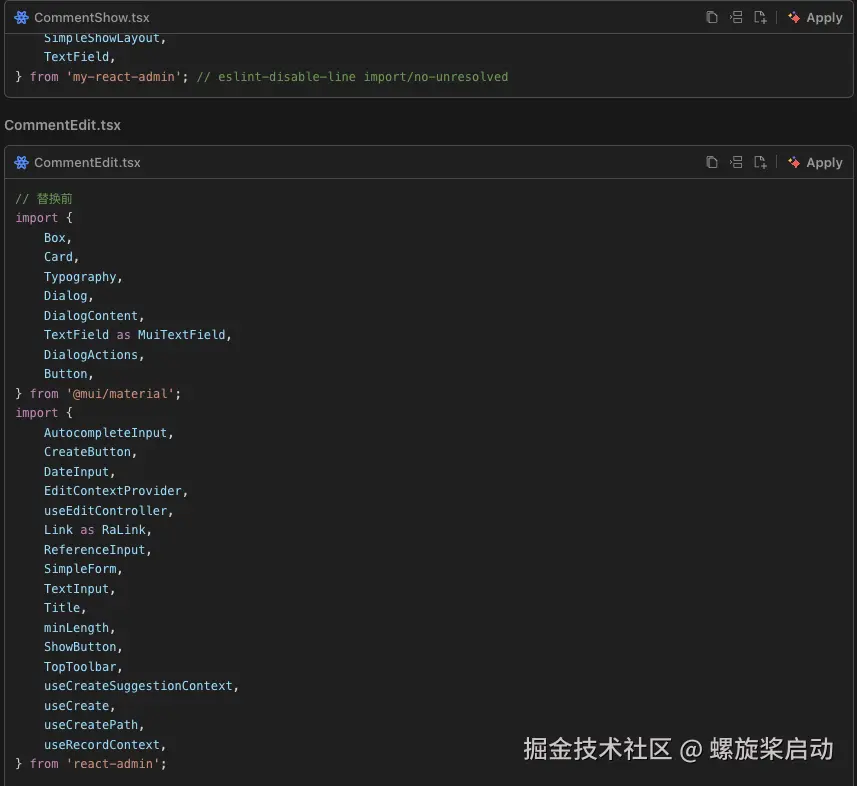The width and height of the screenshot is (857, 786).
Task: Apply the CommentShow.tsx code block
Action: point(815,17)
